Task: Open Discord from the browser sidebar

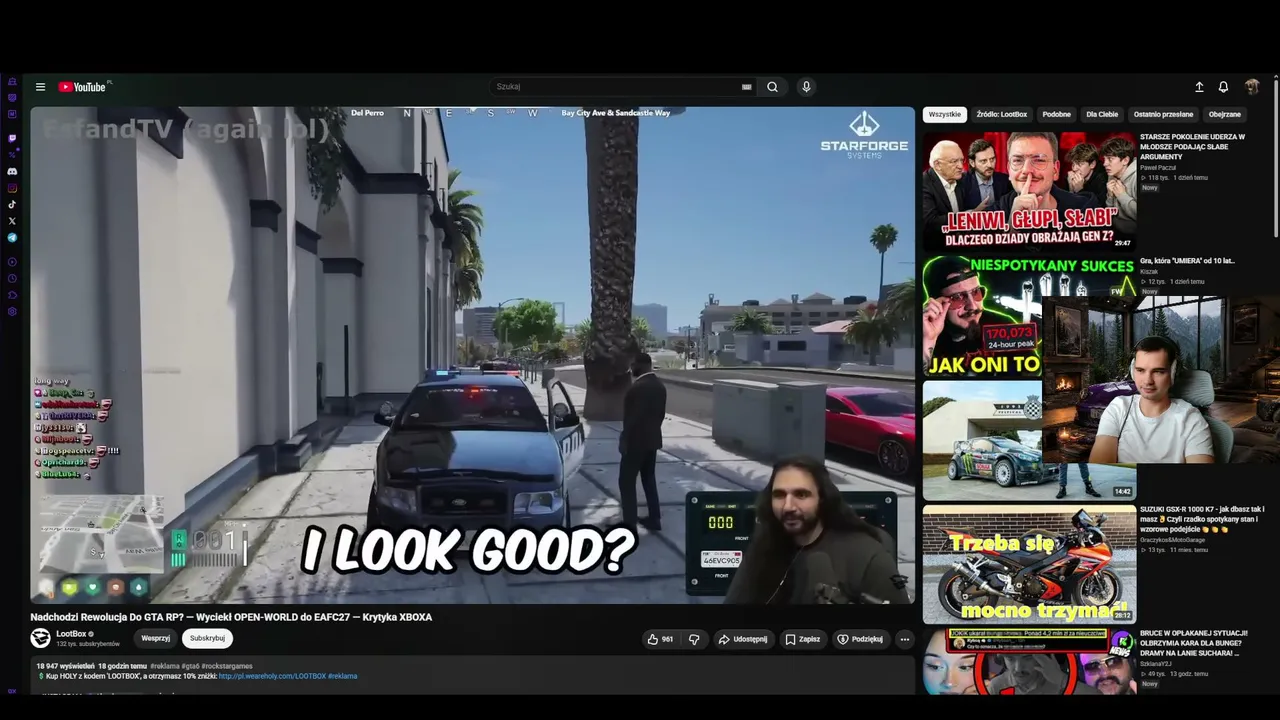Action: click(12, 171)
